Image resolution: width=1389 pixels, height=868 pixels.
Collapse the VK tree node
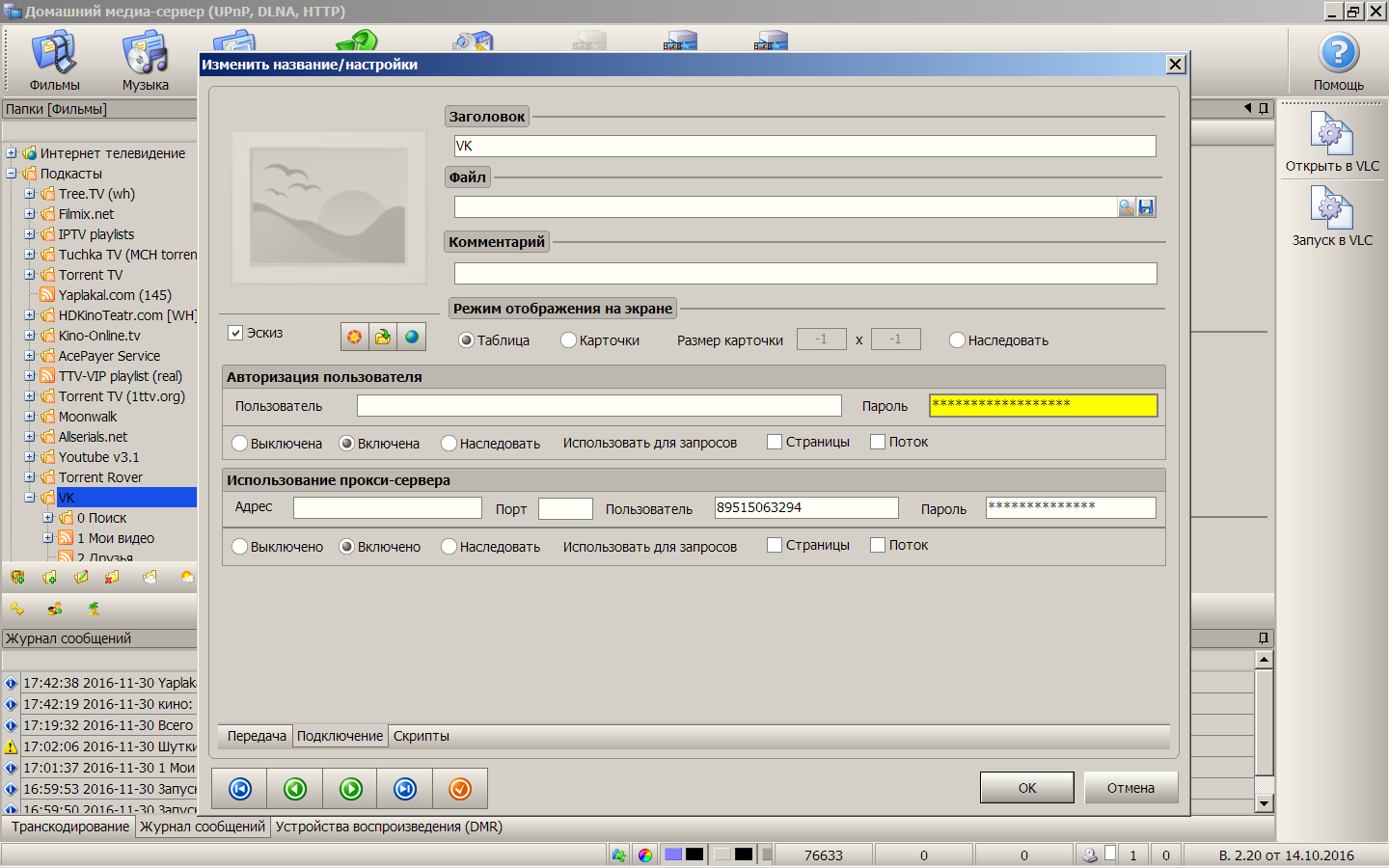tap(30, 498)
